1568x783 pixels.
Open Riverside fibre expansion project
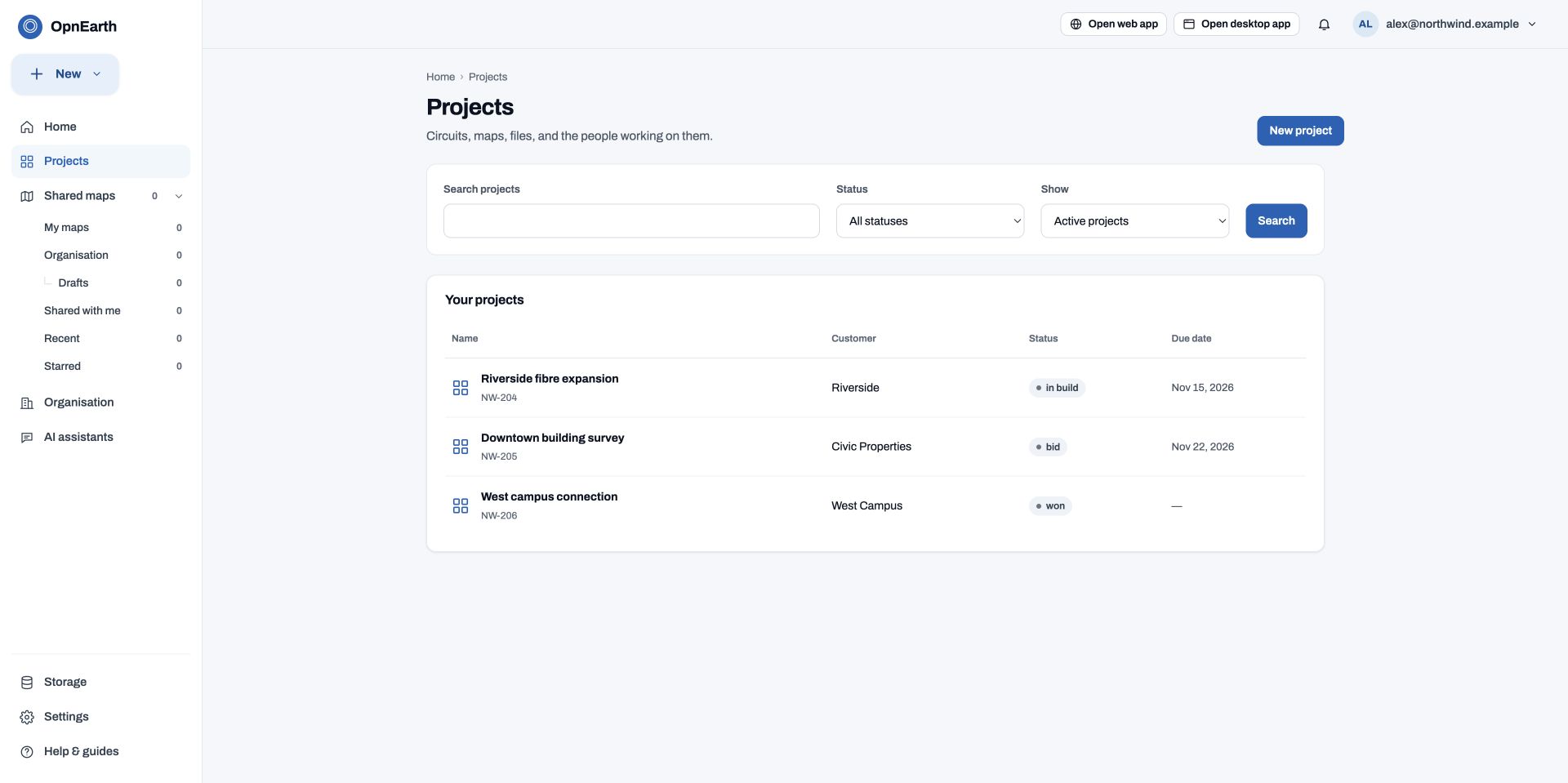(550, 379)
